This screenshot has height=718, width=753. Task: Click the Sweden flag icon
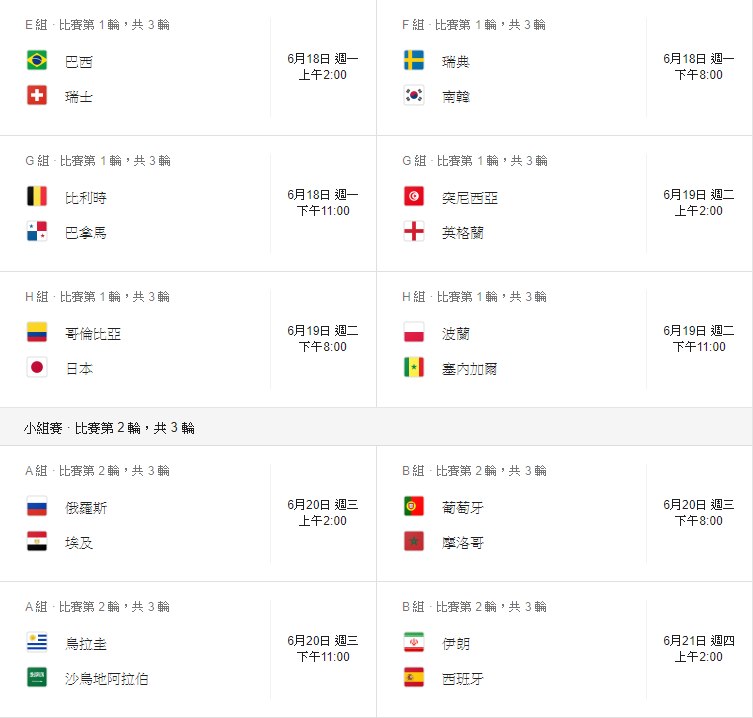(414, 61)
